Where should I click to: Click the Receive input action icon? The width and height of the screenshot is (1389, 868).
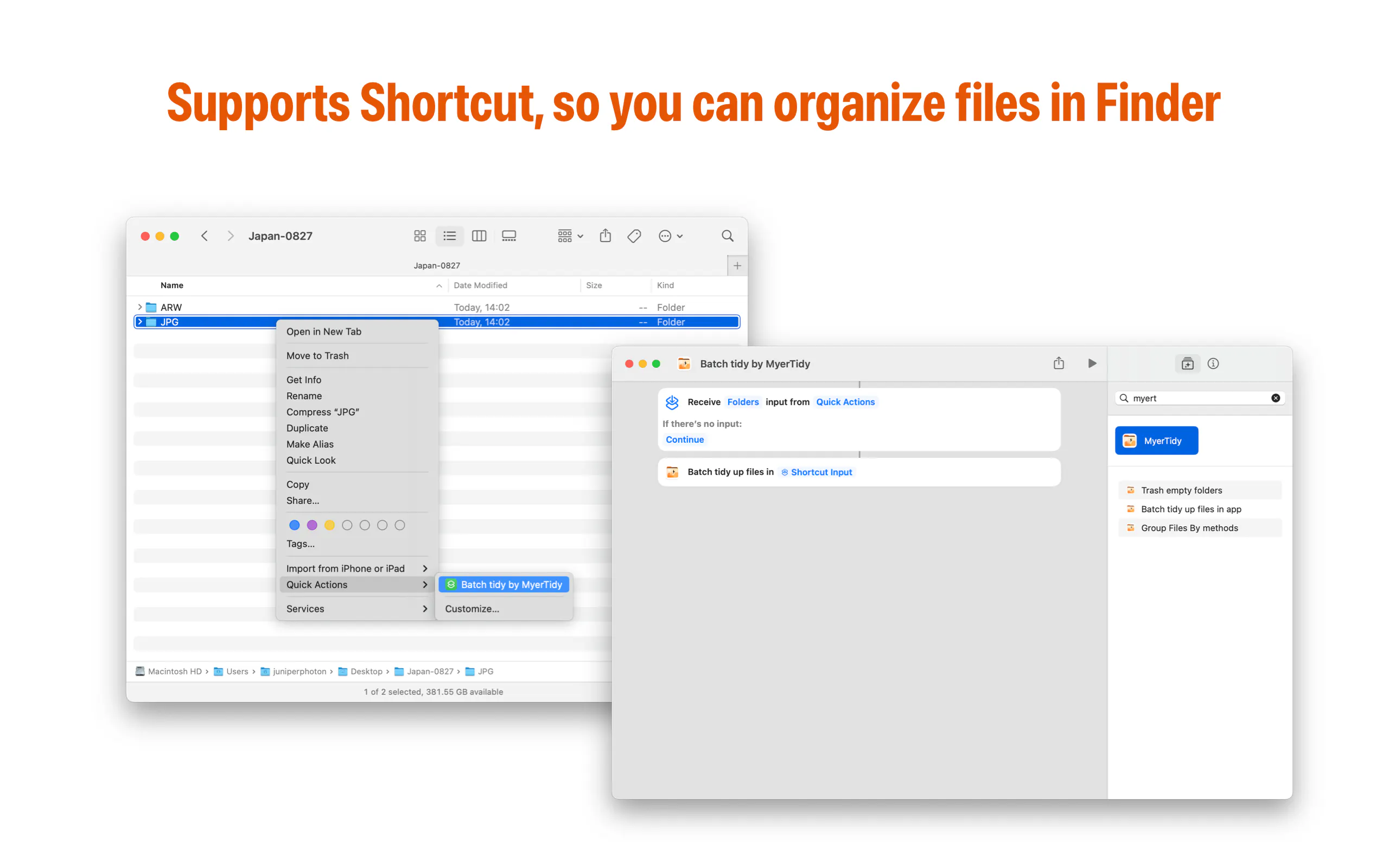(x=672, y=402)
